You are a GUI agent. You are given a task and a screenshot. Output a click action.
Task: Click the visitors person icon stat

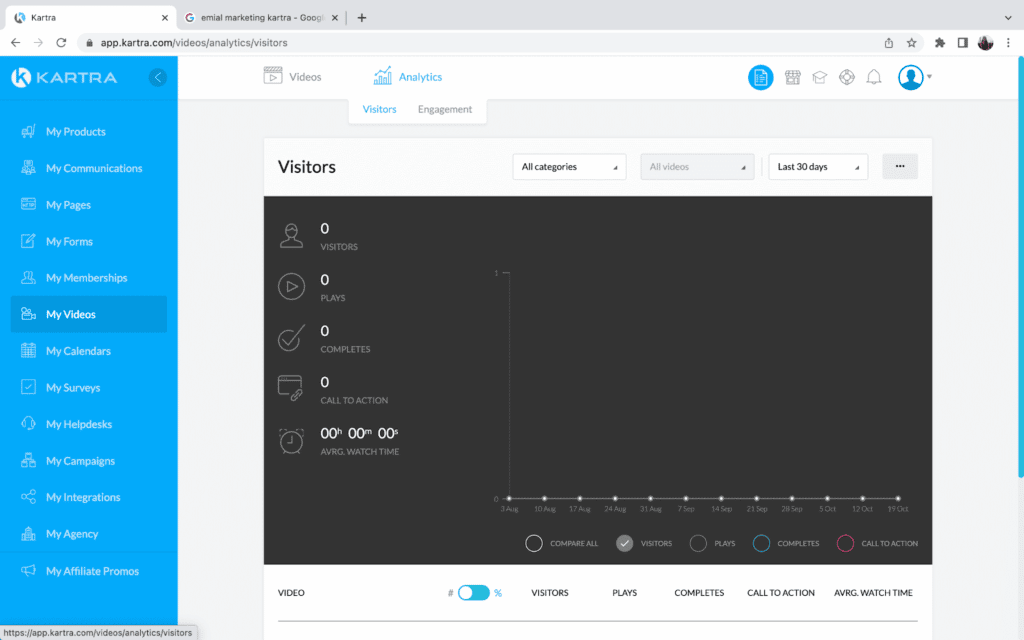click(291, 235)
